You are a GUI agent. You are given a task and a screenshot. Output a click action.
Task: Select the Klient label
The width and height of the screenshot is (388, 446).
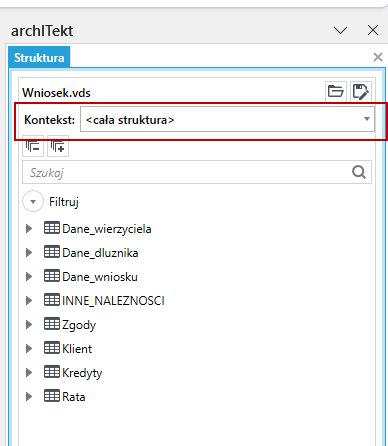pos(77,349)
